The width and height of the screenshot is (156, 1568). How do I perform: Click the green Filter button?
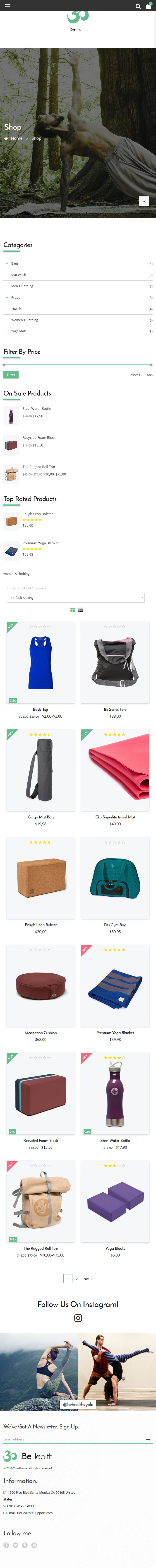[11, 375]
